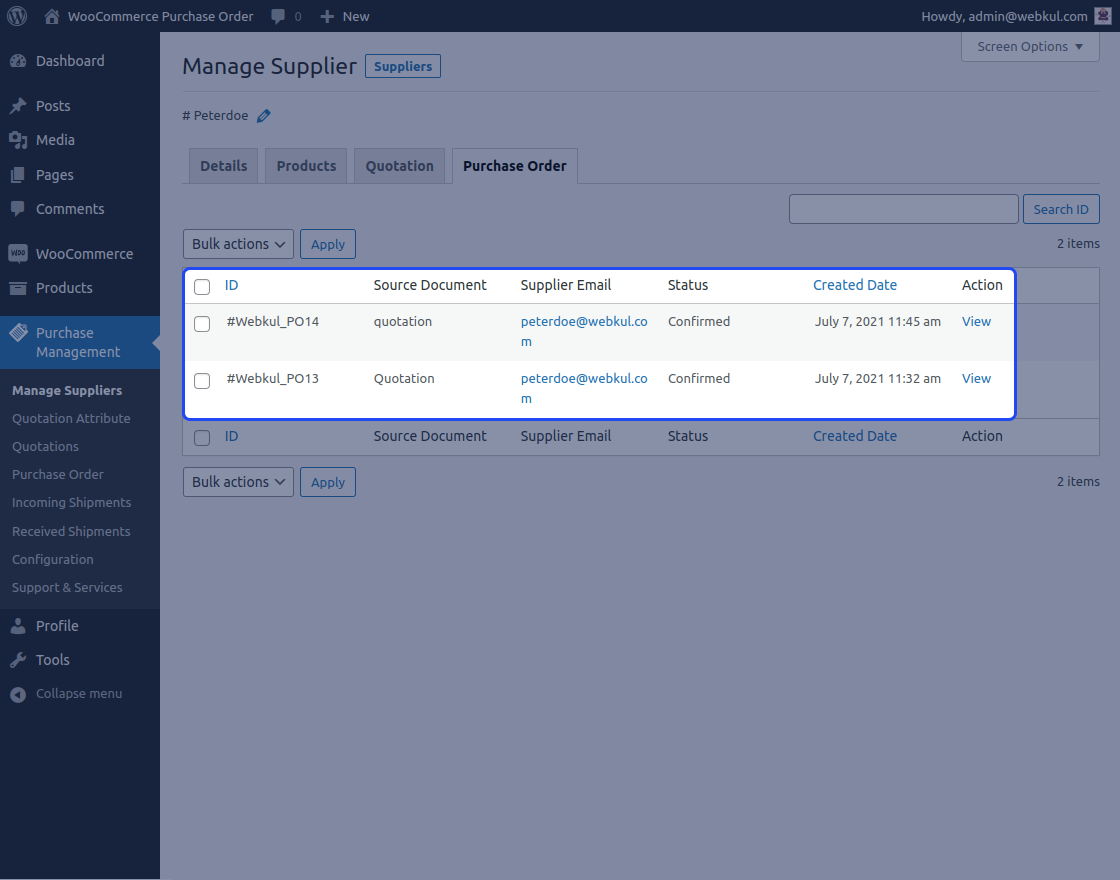
Task: Open the lower Bulk actions dropdown
Action: [238, 481]
